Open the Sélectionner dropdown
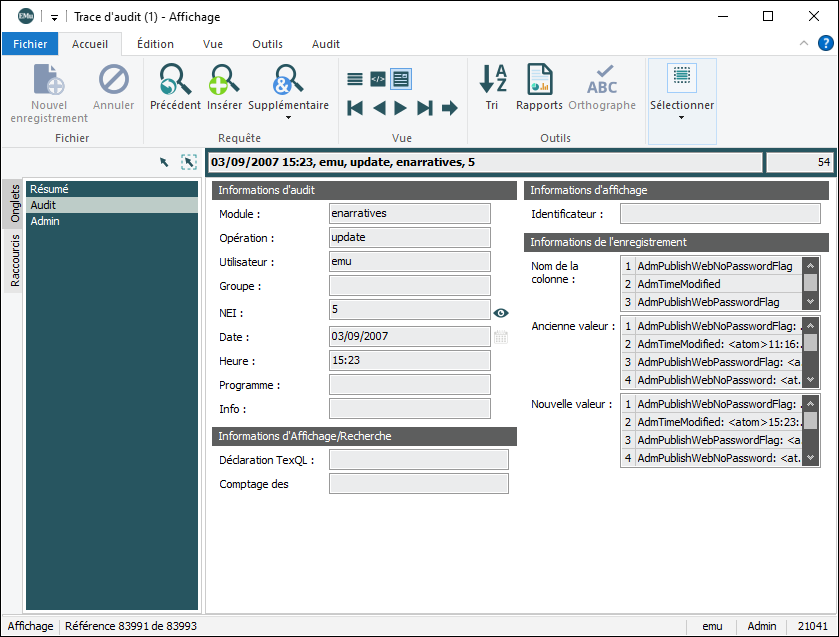The image size is (839, 637). click(682, 117)
